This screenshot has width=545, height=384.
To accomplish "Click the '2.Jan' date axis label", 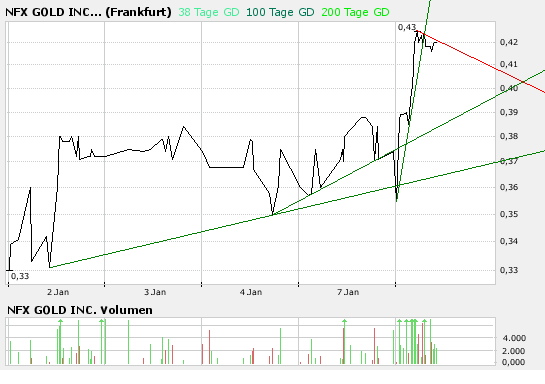I will [58, 292].
